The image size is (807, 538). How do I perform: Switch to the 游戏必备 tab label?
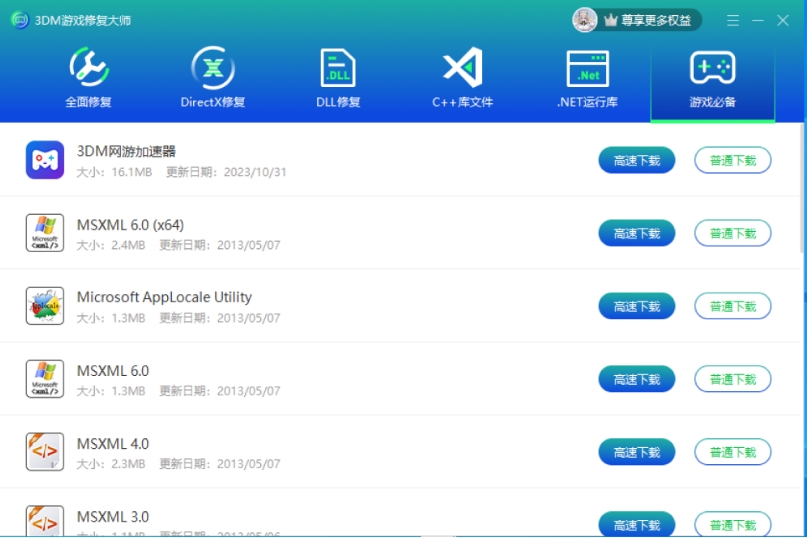(x=712, y=102)
